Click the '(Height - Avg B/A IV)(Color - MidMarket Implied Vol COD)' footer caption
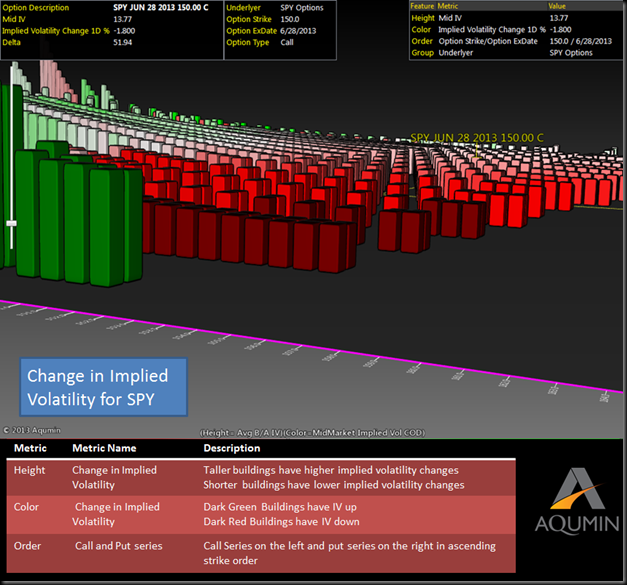This screenshot has width=627, height=585. click(312, 433)
